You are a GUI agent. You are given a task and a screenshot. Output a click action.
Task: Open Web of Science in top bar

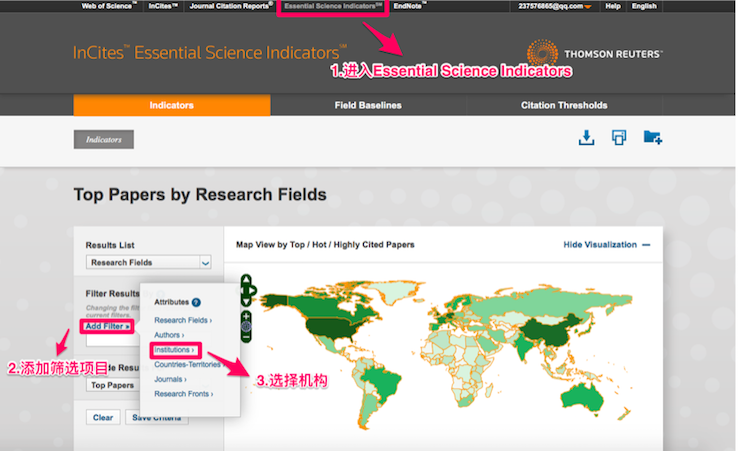(107, 6)
